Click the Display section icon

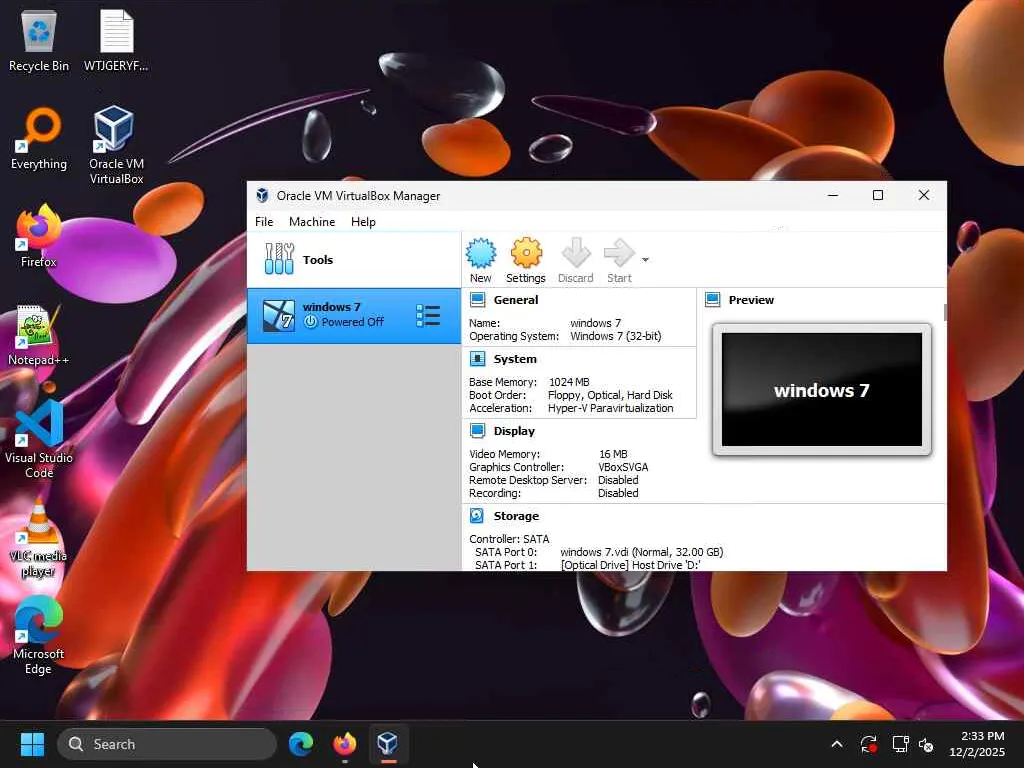coord(477,431)
